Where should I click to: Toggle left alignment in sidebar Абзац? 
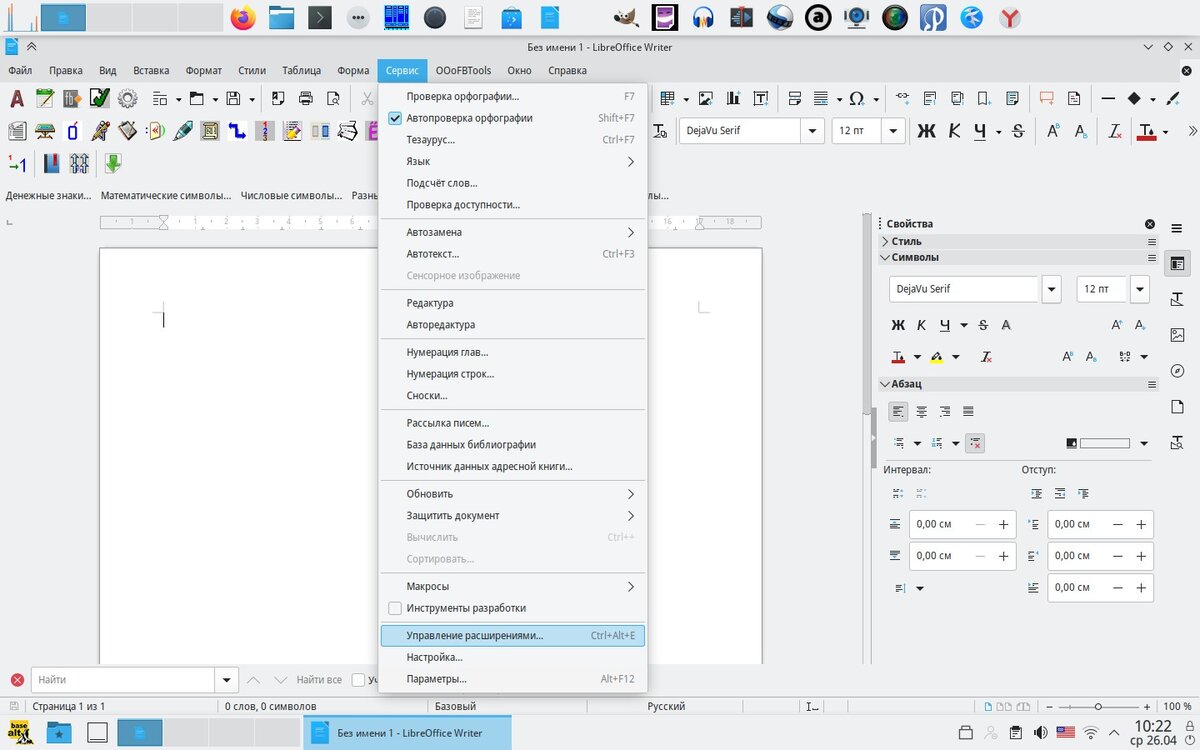[899, 411]
